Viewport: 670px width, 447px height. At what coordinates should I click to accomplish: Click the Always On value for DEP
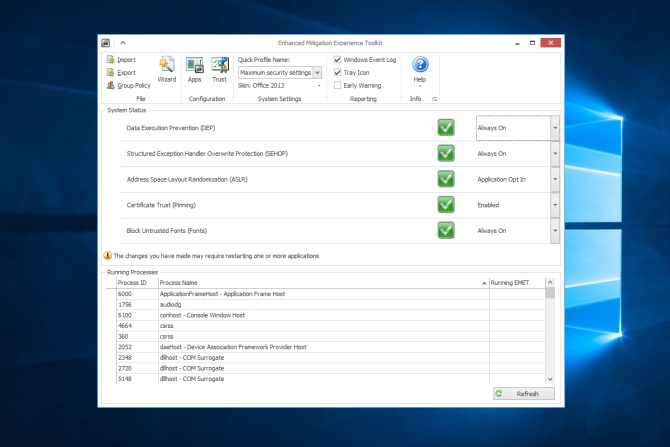point(492,128)
